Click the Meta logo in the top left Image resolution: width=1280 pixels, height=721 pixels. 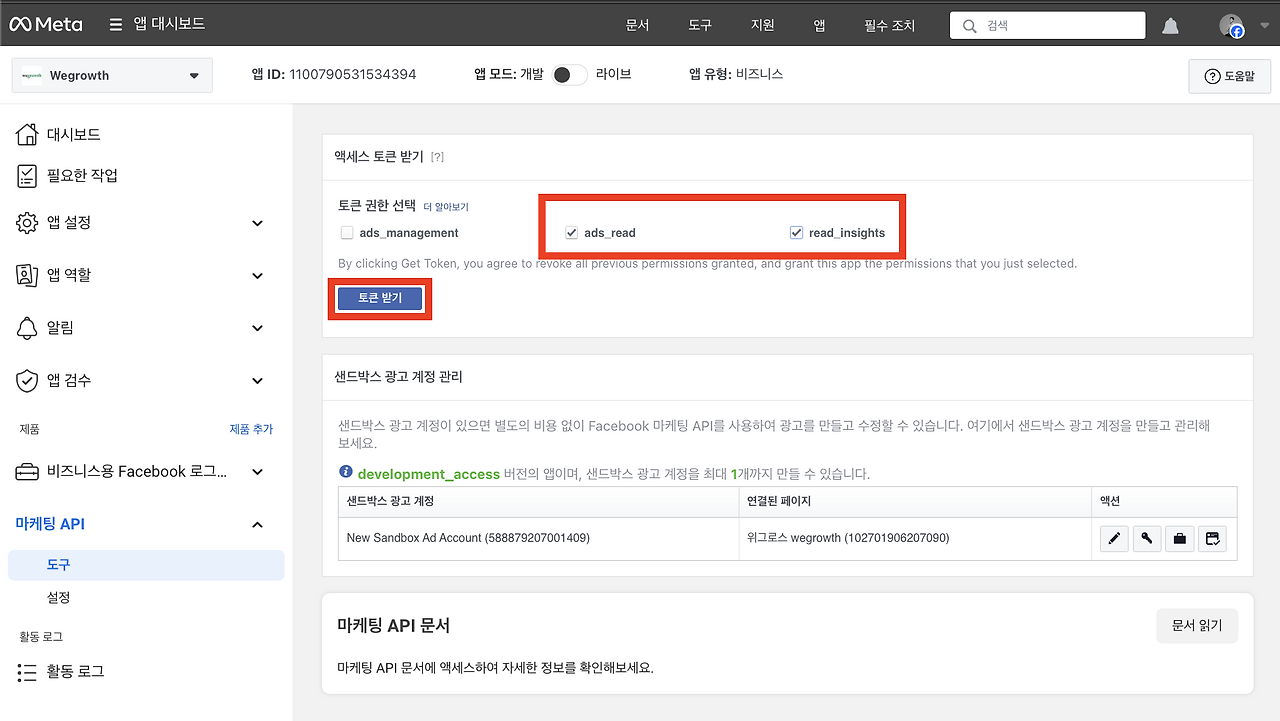click(x=45, y=24)
